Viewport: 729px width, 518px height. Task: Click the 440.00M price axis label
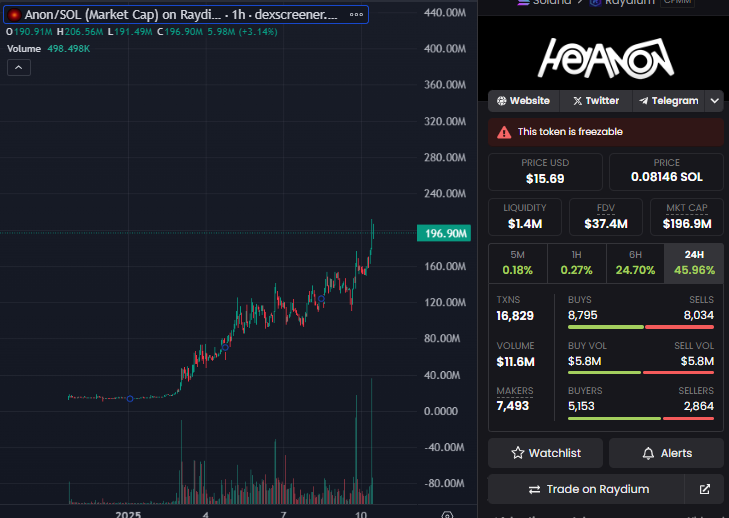point(444,13)
